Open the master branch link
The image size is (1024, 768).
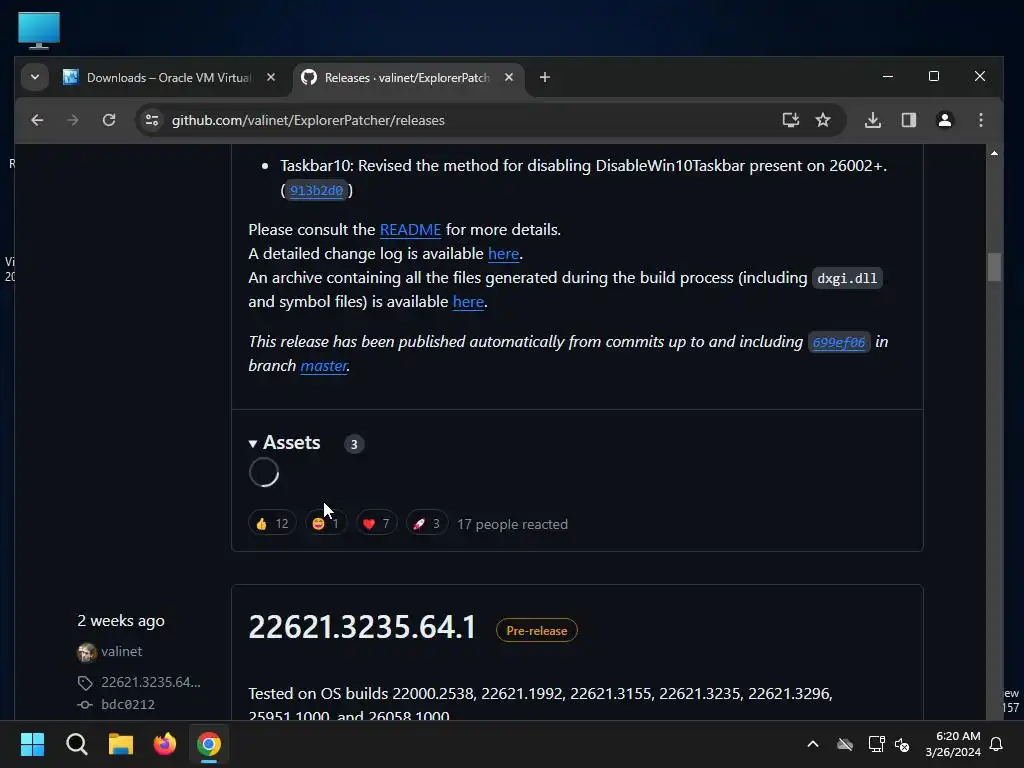coord(323,366)
